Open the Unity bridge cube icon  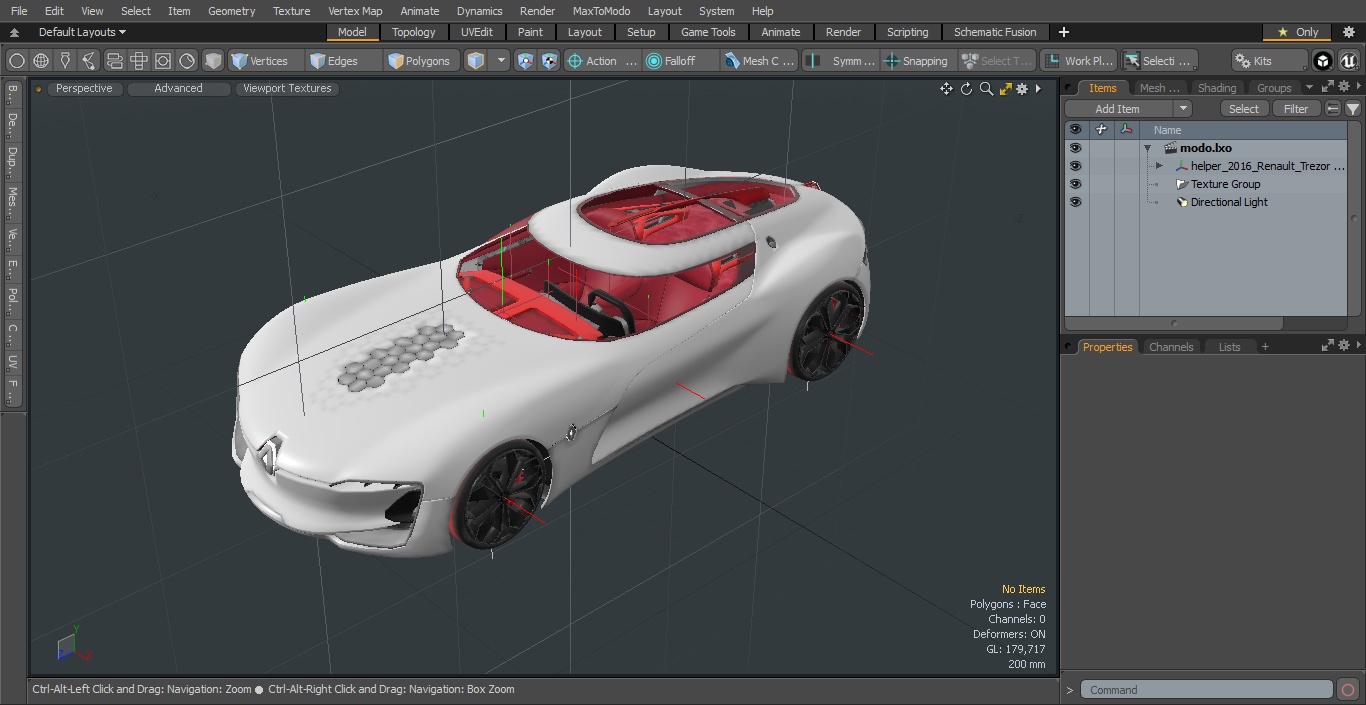(1323, 61)
